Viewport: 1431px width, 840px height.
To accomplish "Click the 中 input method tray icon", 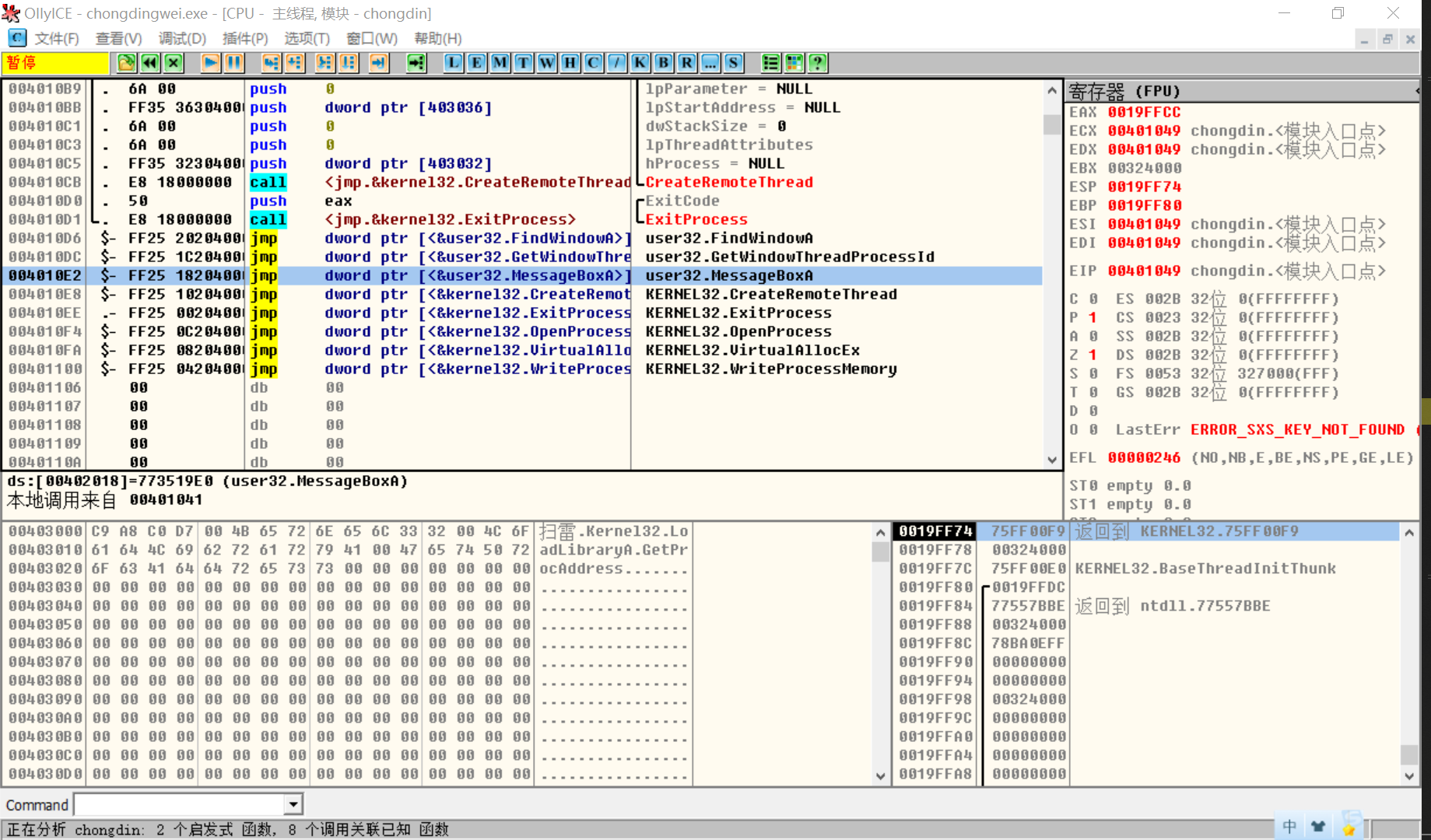I will [x=1289, y=827].
